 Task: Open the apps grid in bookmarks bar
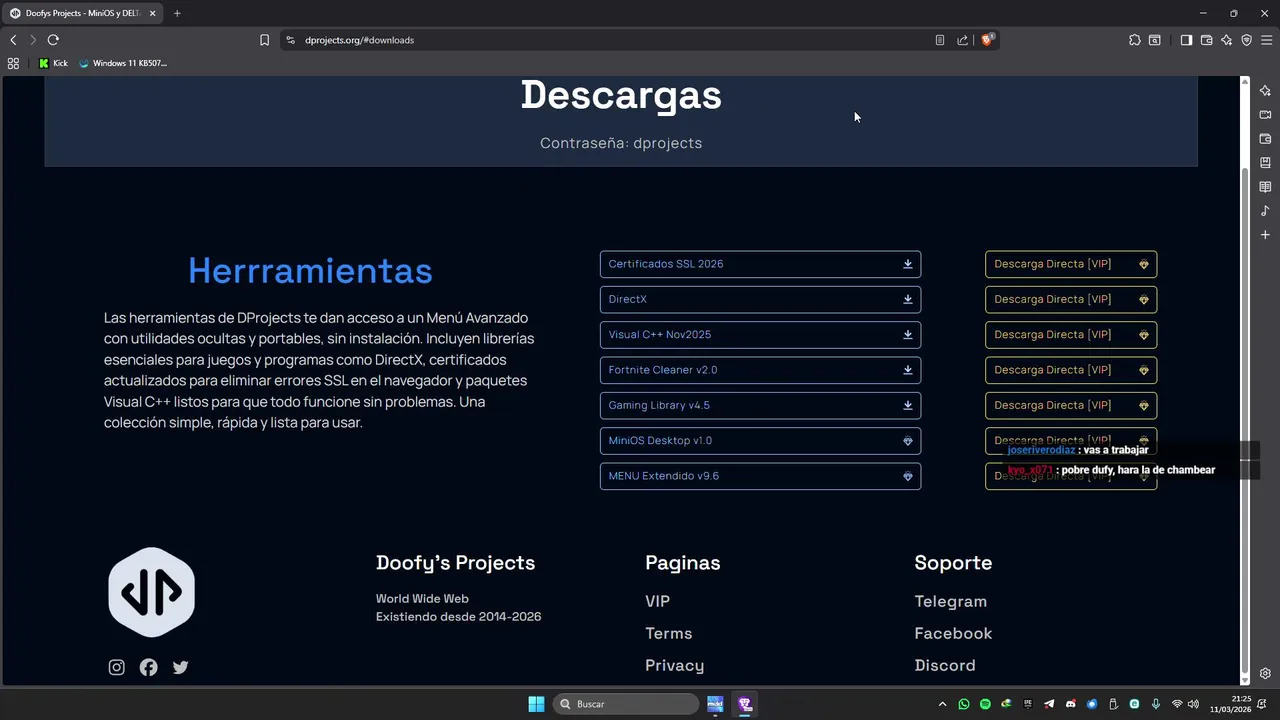13,63
